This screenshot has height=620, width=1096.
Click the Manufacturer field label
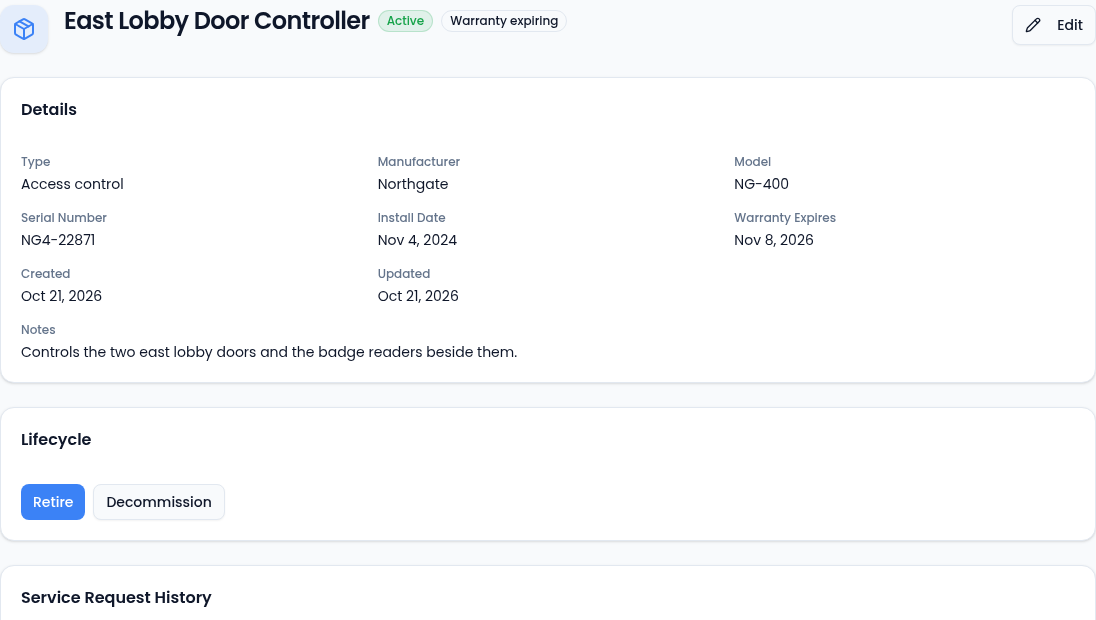point(419,161)
